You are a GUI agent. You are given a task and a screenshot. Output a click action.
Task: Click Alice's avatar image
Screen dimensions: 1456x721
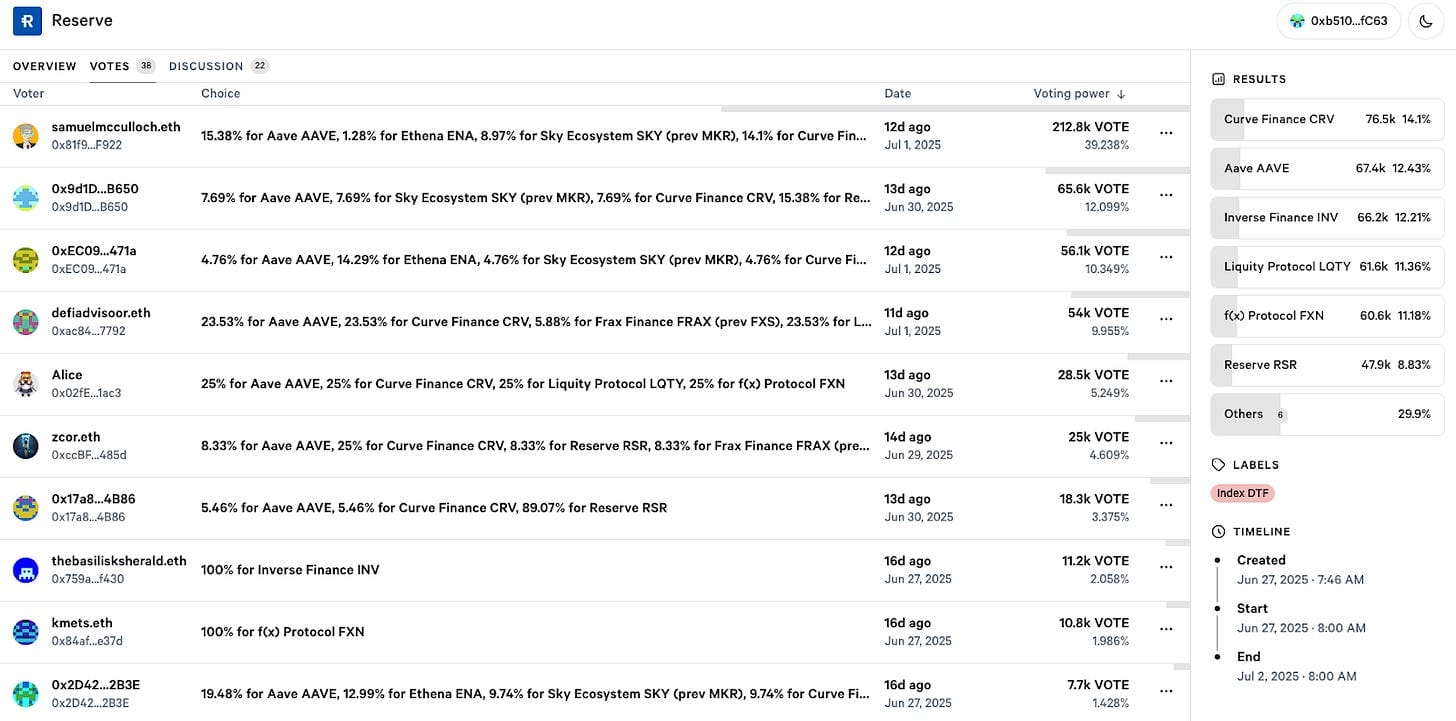pyautogui.click(x=26, y=384)
